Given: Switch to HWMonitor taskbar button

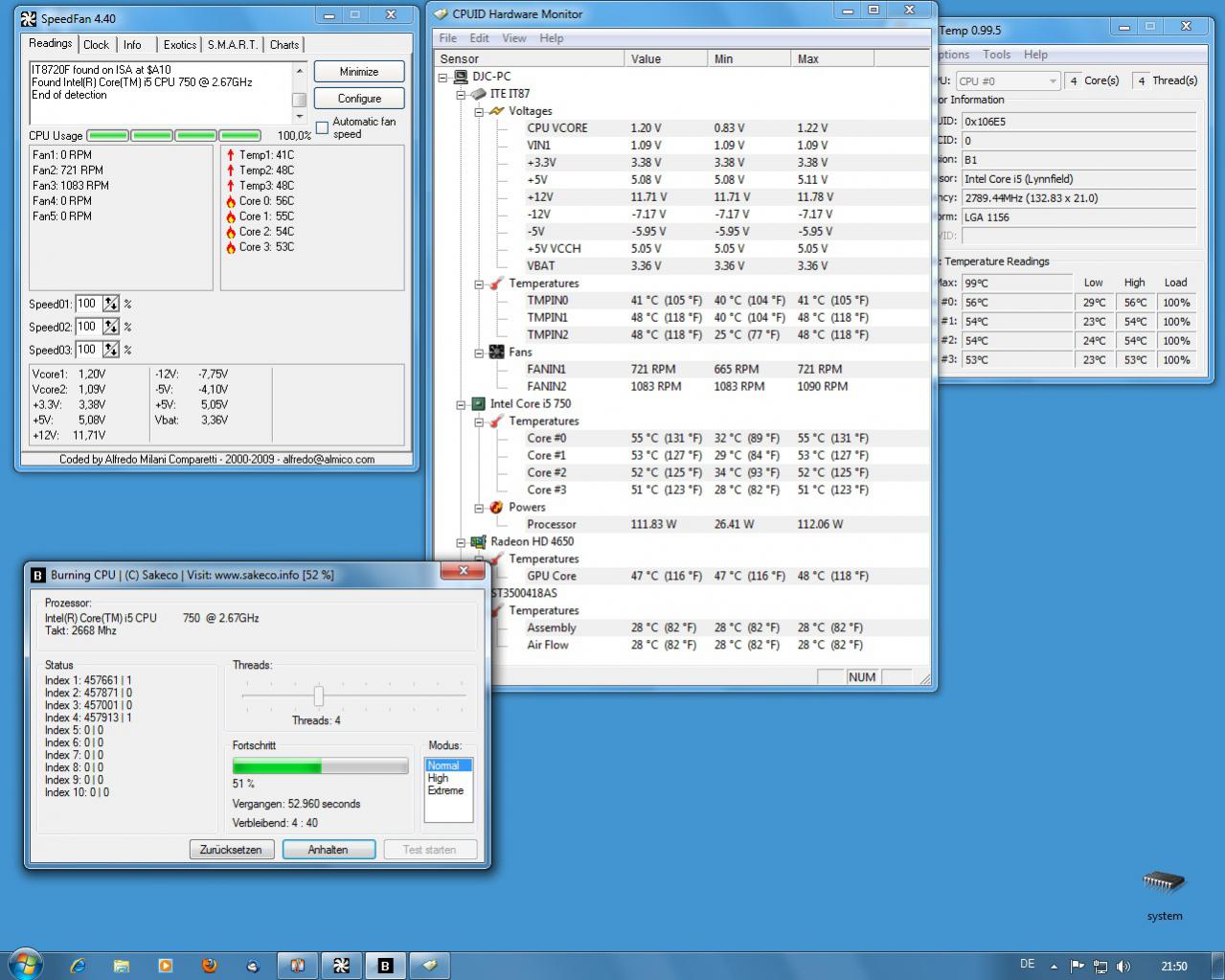Looking at the screenshot, I should click(x=430, y=966).
